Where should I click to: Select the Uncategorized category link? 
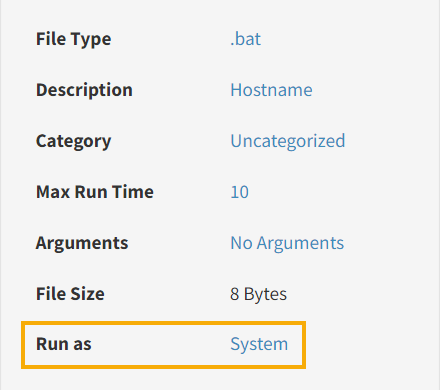click(x=288, y=141)
